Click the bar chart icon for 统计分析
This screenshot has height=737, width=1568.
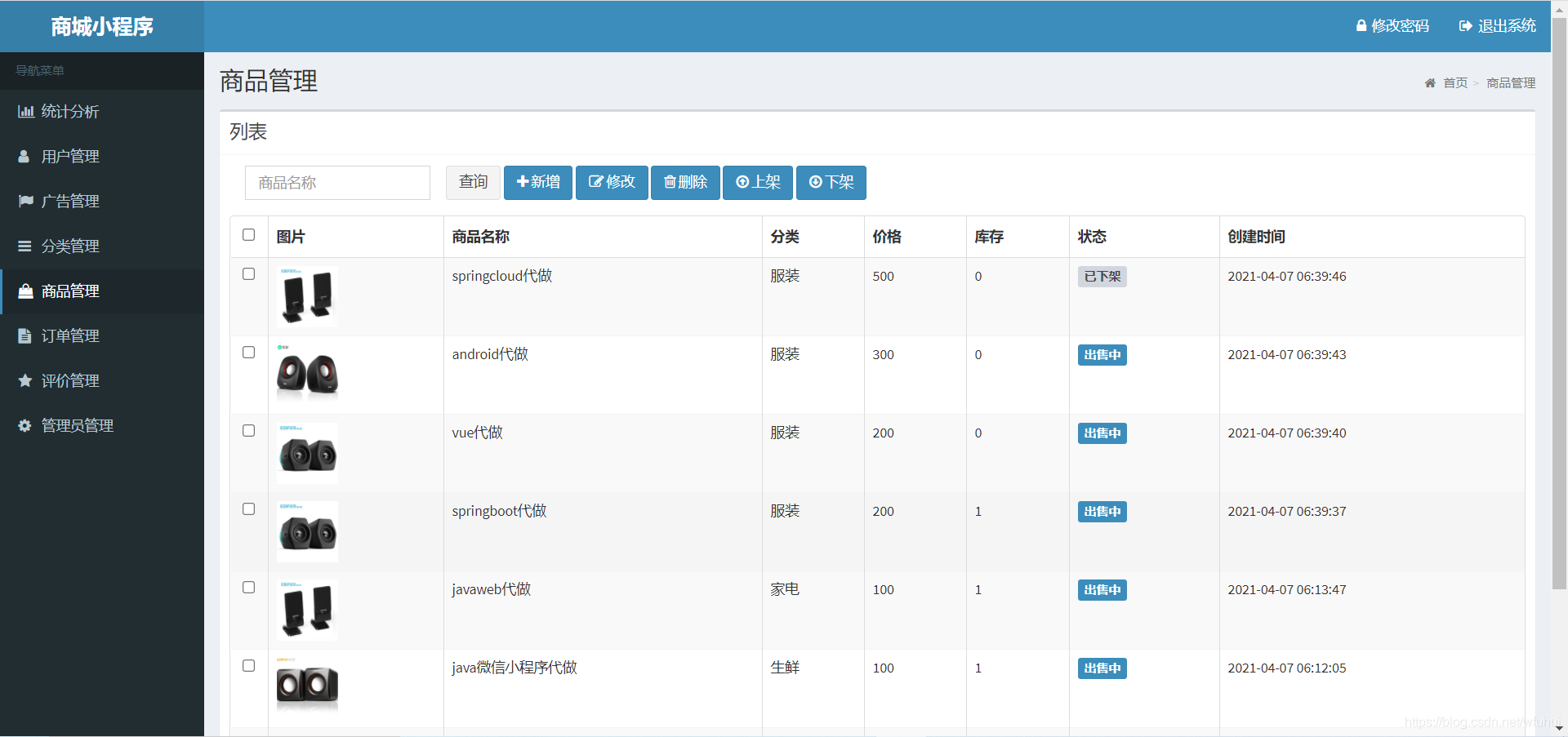coord(26,112)
